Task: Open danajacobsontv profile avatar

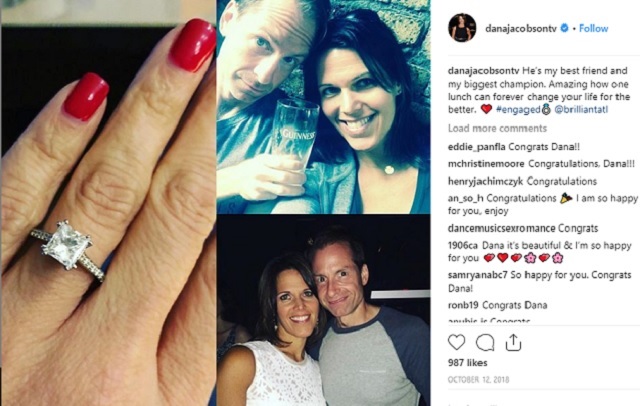Action: point(462,28)
